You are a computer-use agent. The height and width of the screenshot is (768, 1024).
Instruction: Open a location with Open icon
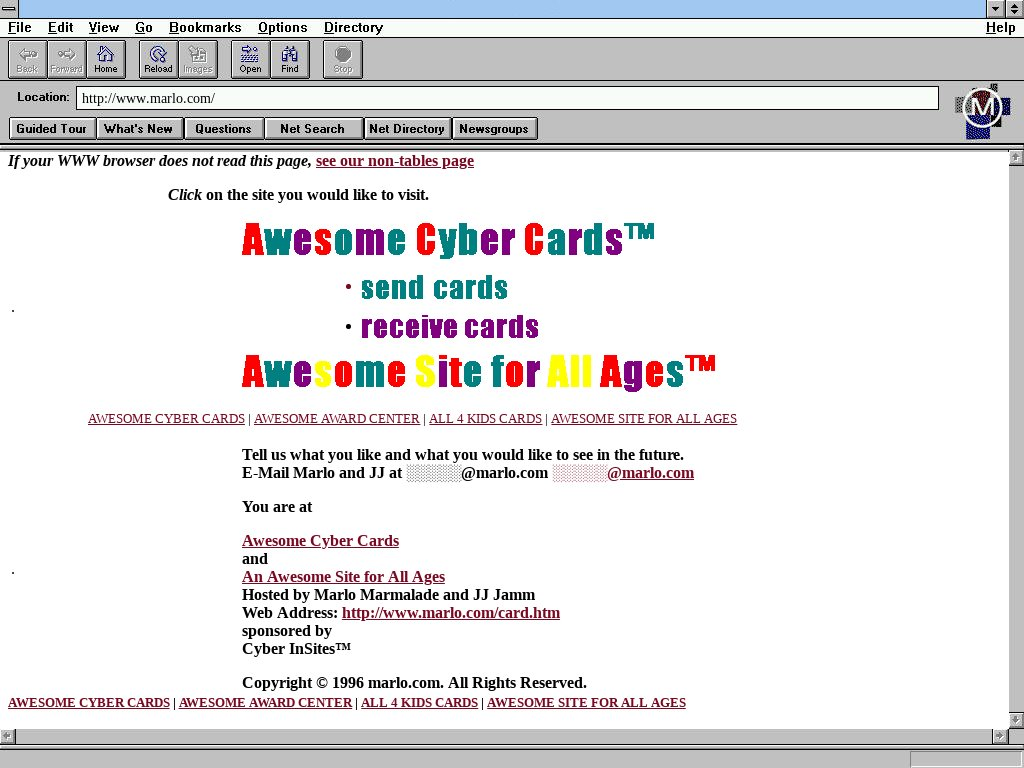[250, 59]
